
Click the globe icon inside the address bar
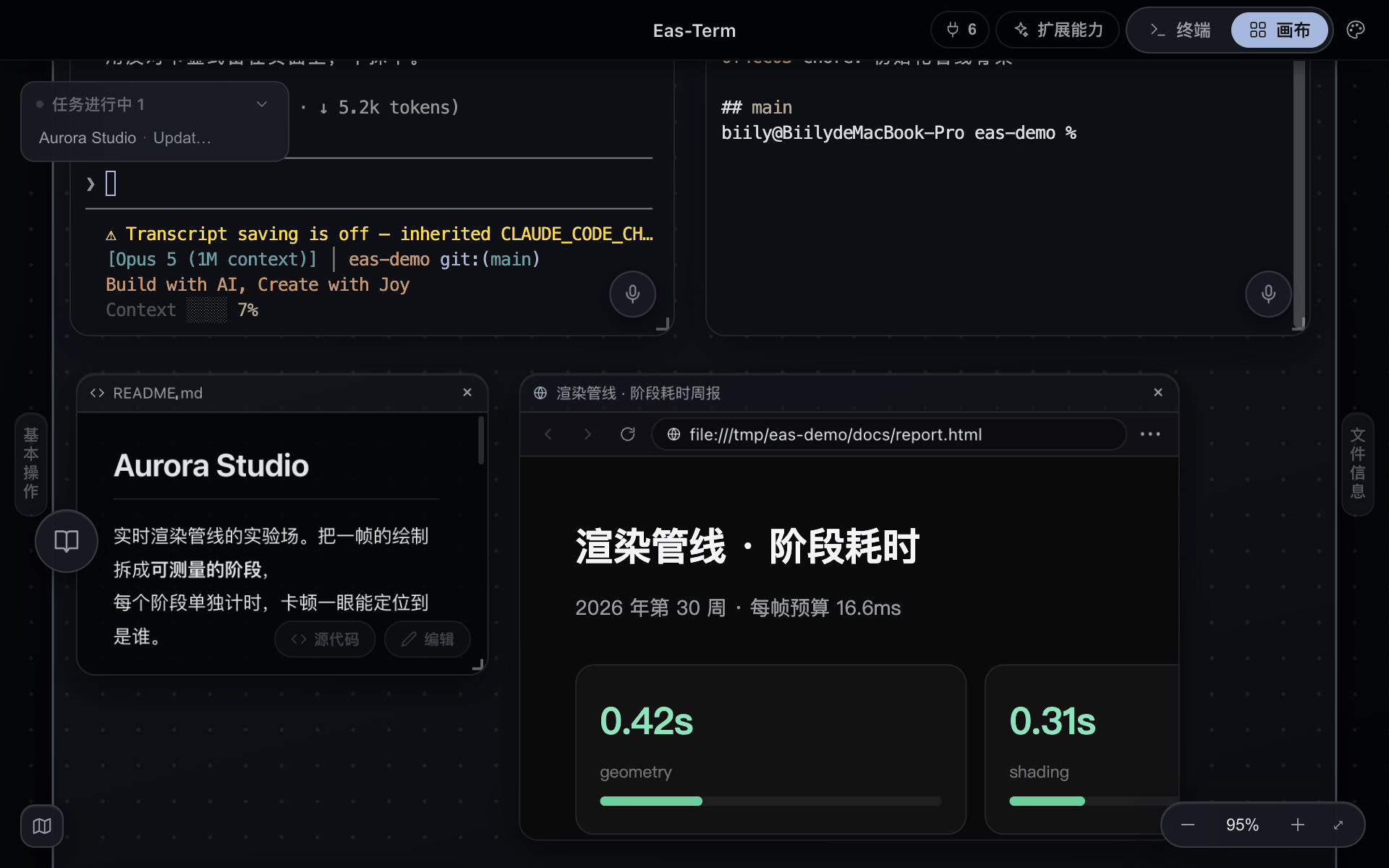674,434
